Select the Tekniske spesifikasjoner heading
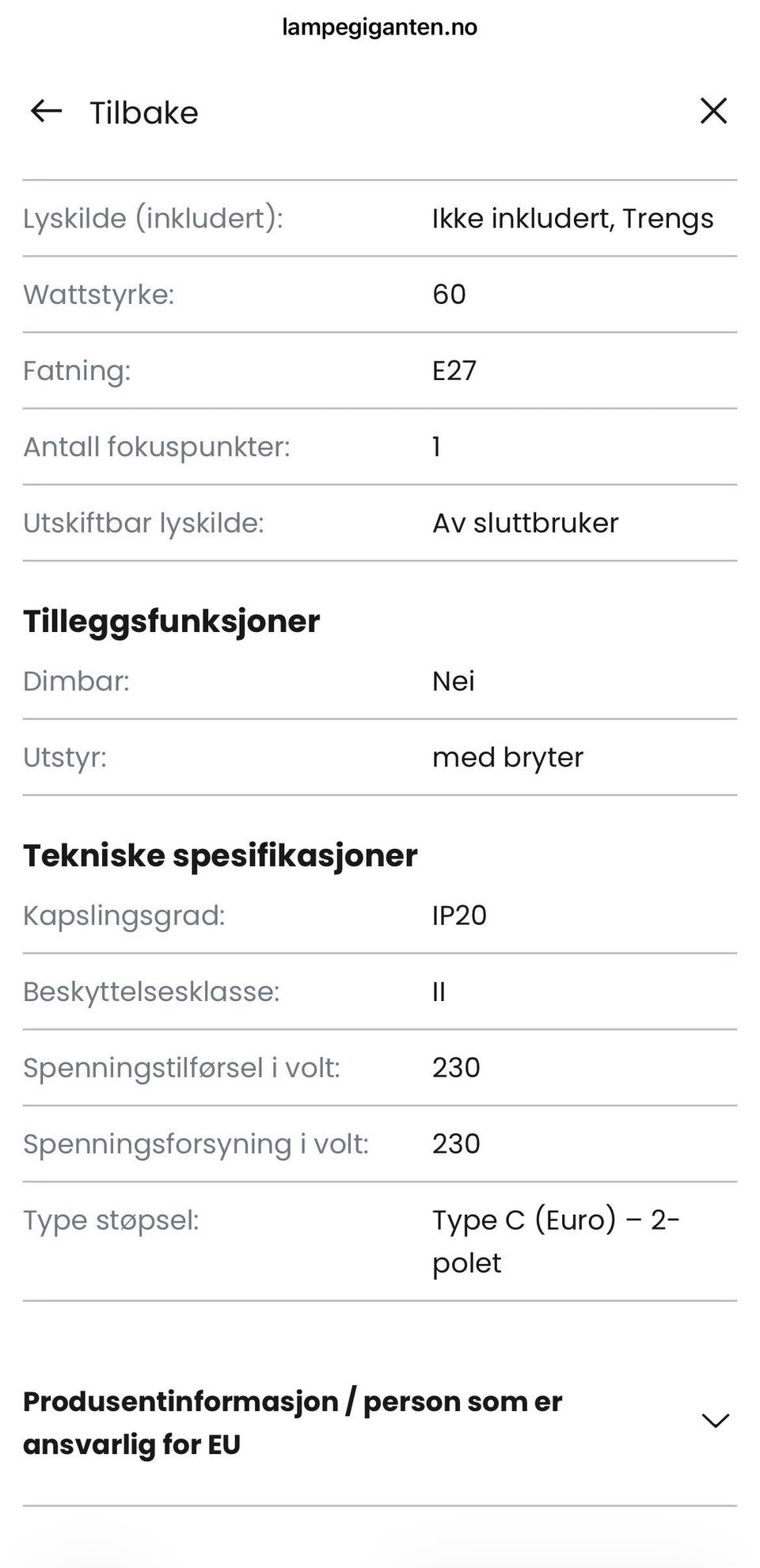 click(220, 855)
